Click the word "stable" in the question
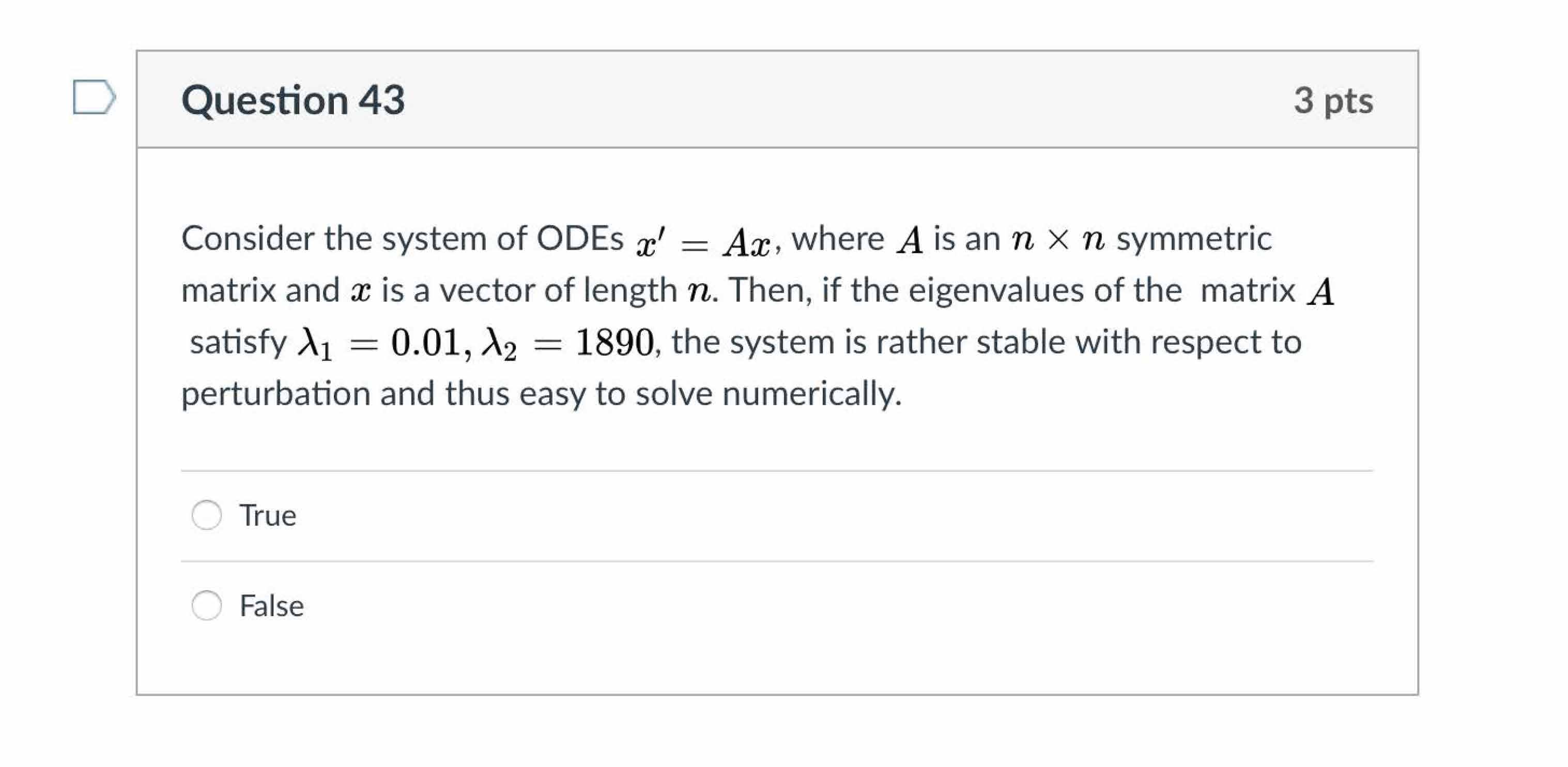 click(1021, 342)
